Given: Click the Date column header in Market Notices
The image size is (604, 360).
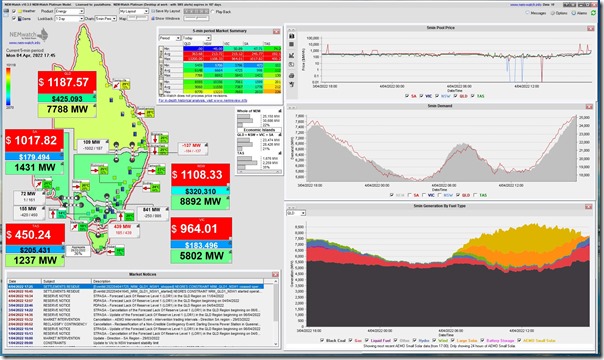Looking at the screenshot, I should click(24, 281).
